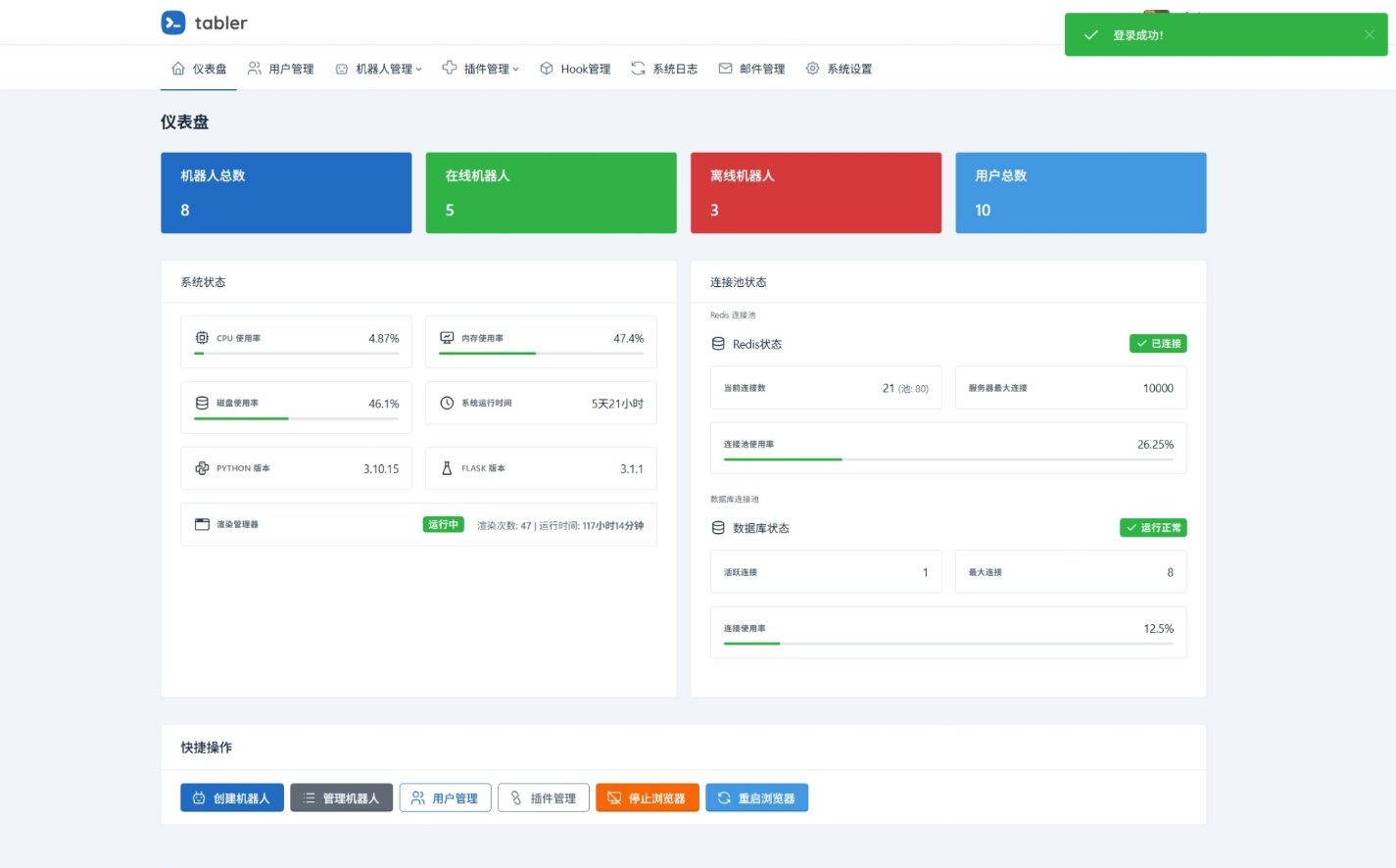Screen dimensions: 1396x868
Task: Click the 磁盘使用率 database icon
Action: 202,403
